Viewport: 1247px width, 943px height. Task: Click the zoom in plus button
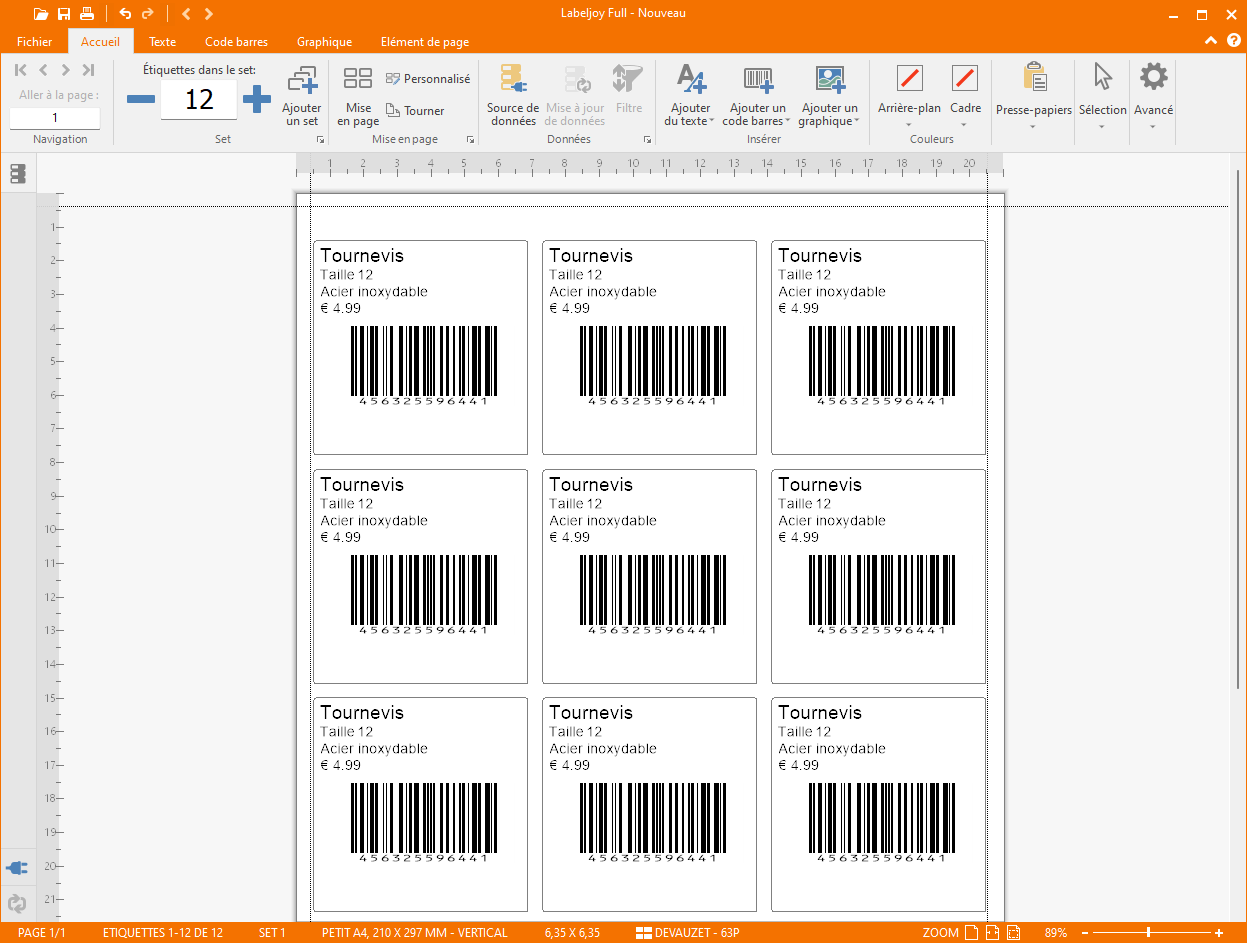(x=1219, y=933)
